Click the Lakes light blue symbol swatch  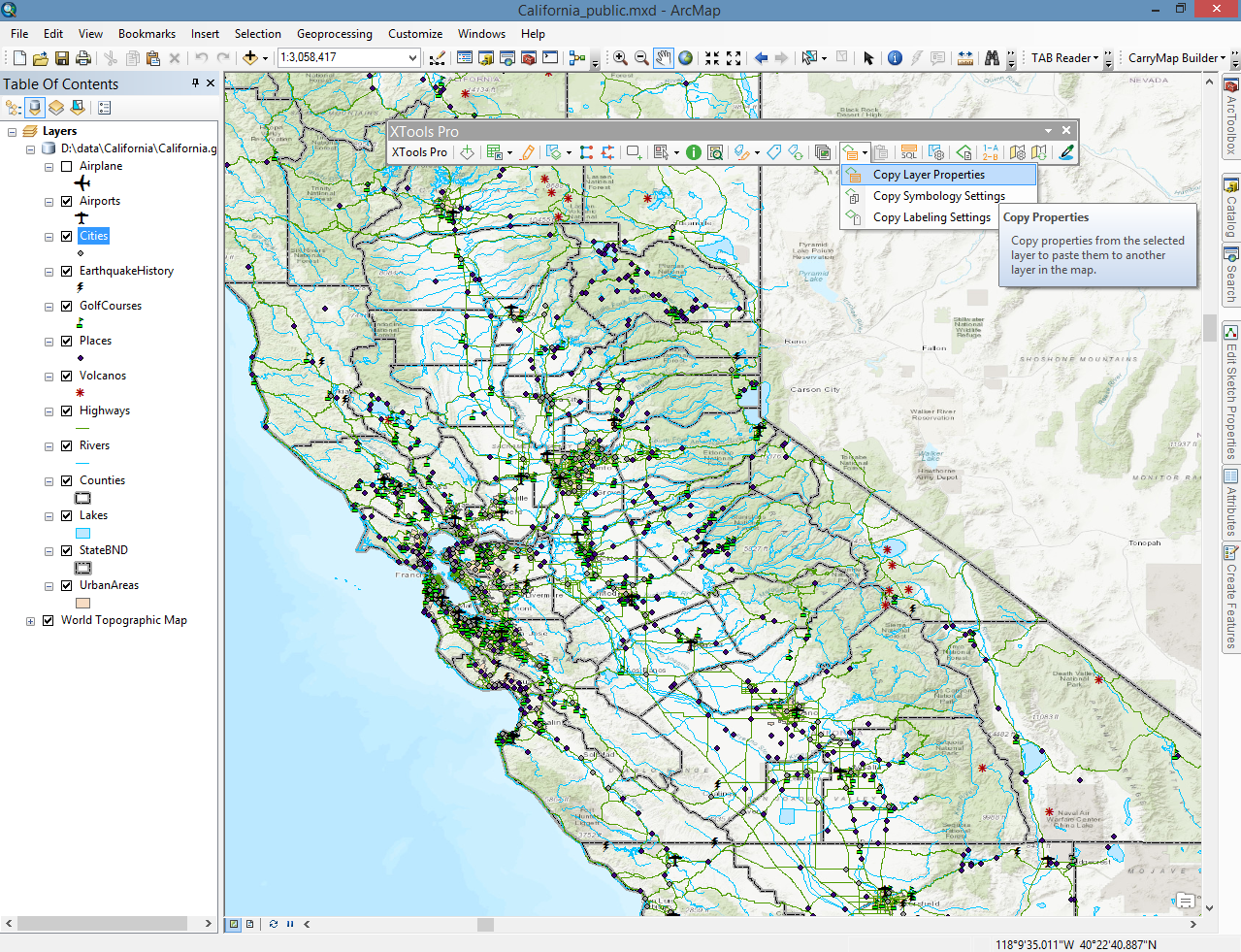coord(83,533)
